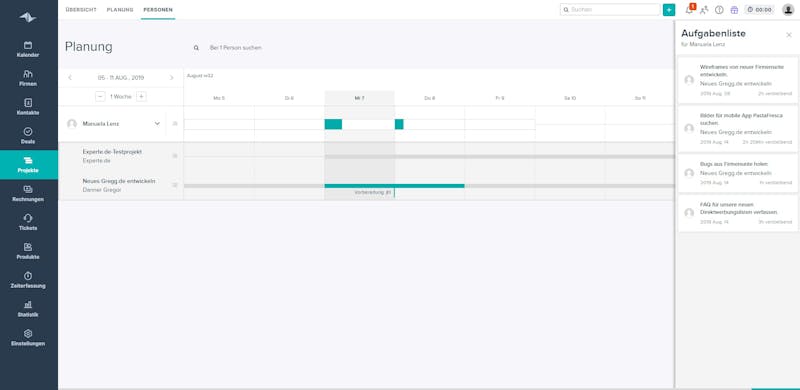This screenshot has height=390, width=800.
Task: Open the Firmen sidebar section
Action: (28, 78)
